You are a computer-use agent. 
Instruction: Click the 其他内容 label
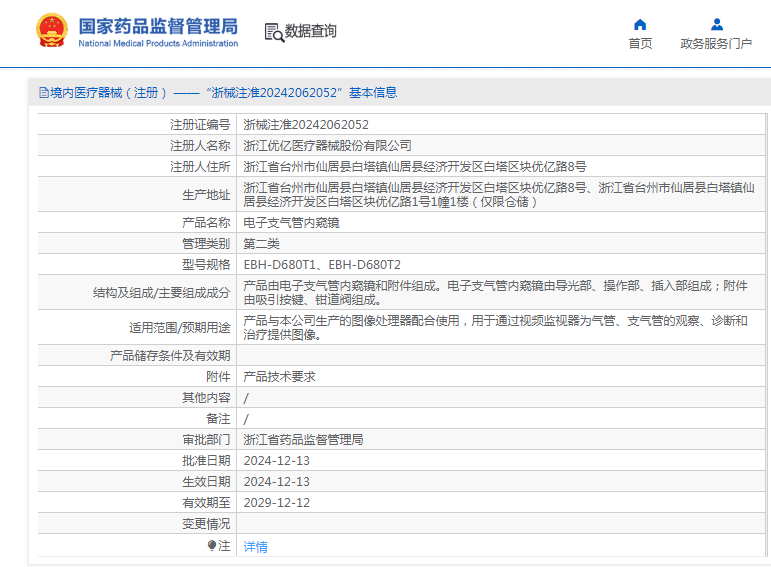coord(206,397)
